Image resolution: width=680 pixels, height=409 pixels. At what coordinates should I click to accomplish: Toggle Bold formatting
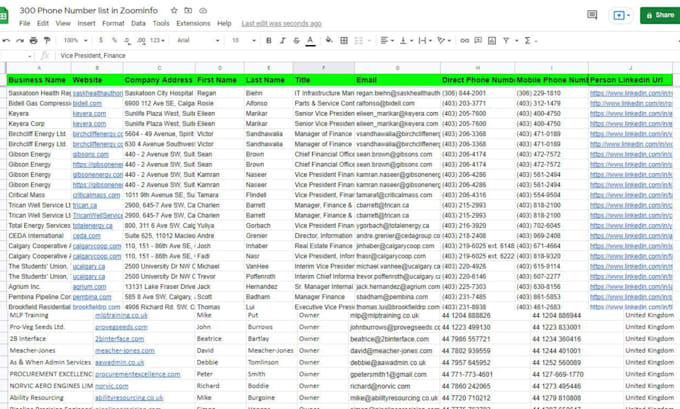[x=268, y=40]
